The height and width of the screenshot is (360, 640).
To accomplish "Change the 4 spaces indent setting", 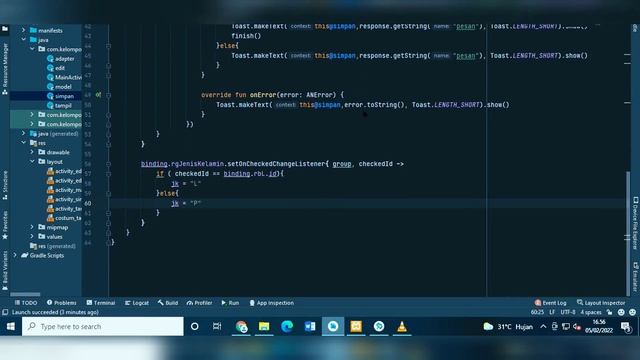I will 591,312.
